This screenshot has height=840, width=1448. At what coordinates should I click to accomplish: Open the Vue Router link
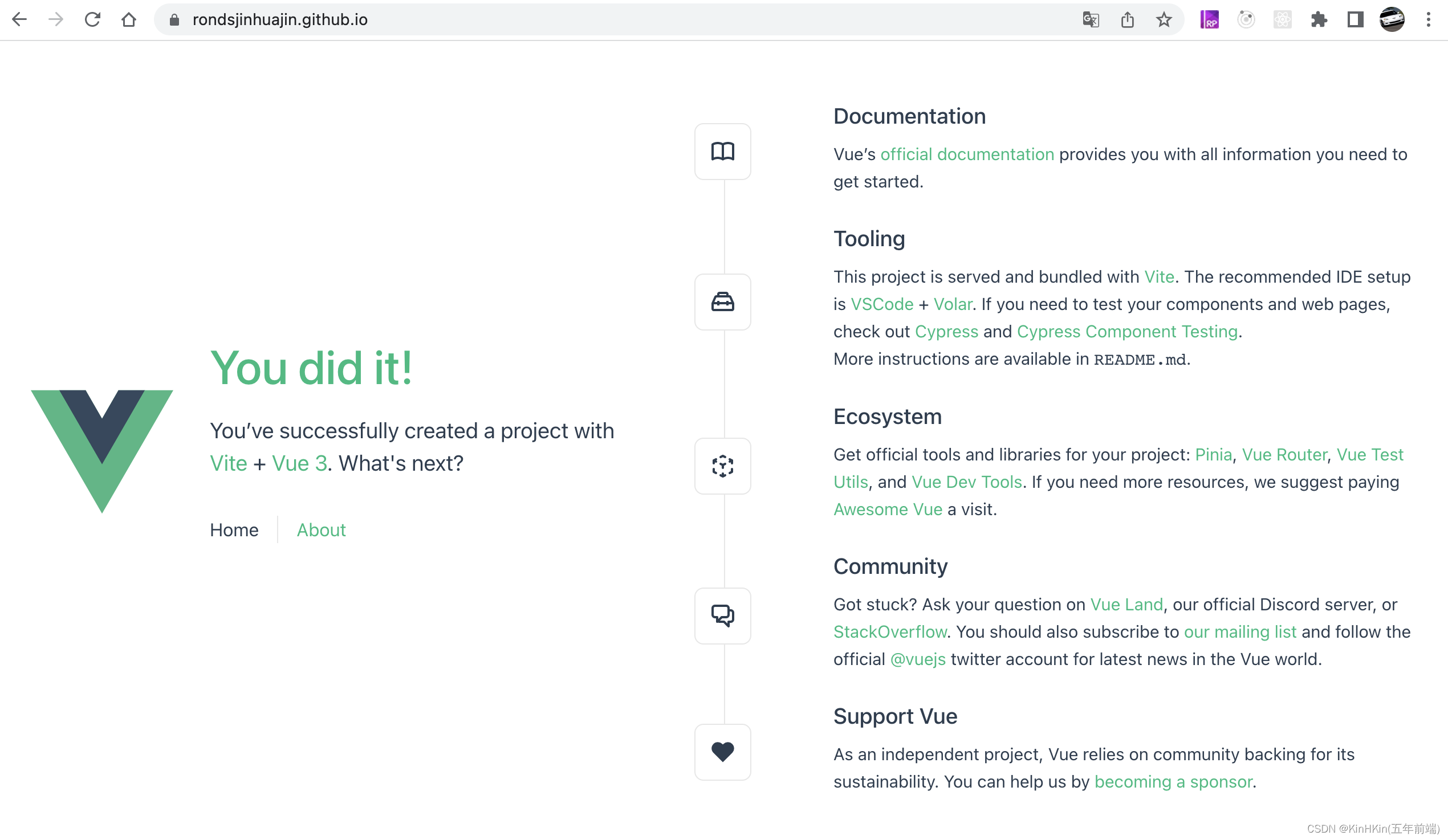(1285, 454)
